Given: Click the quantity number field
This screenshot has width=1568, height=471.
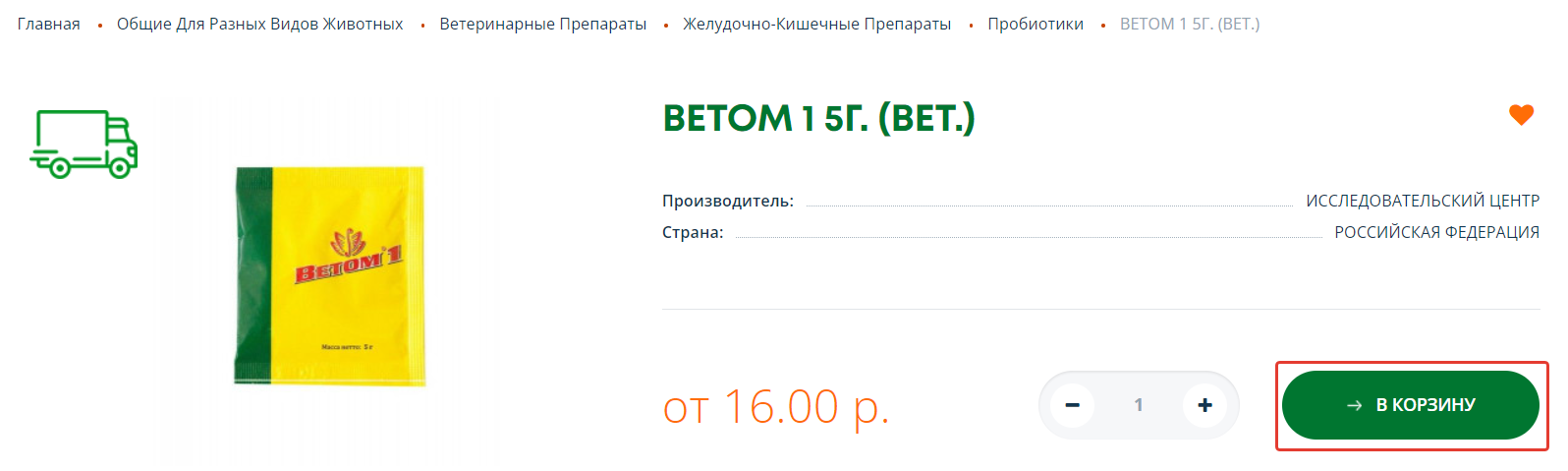Looking at the screenshot, I should click(x=1139, y=405).
